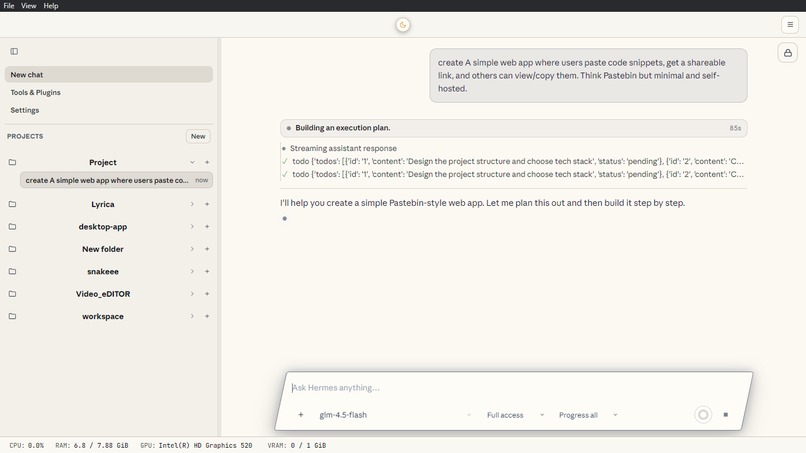Click the Video_eDITOR folder icon
The height and width of the screenshot is (453, 806).
[x=12, y=294]
